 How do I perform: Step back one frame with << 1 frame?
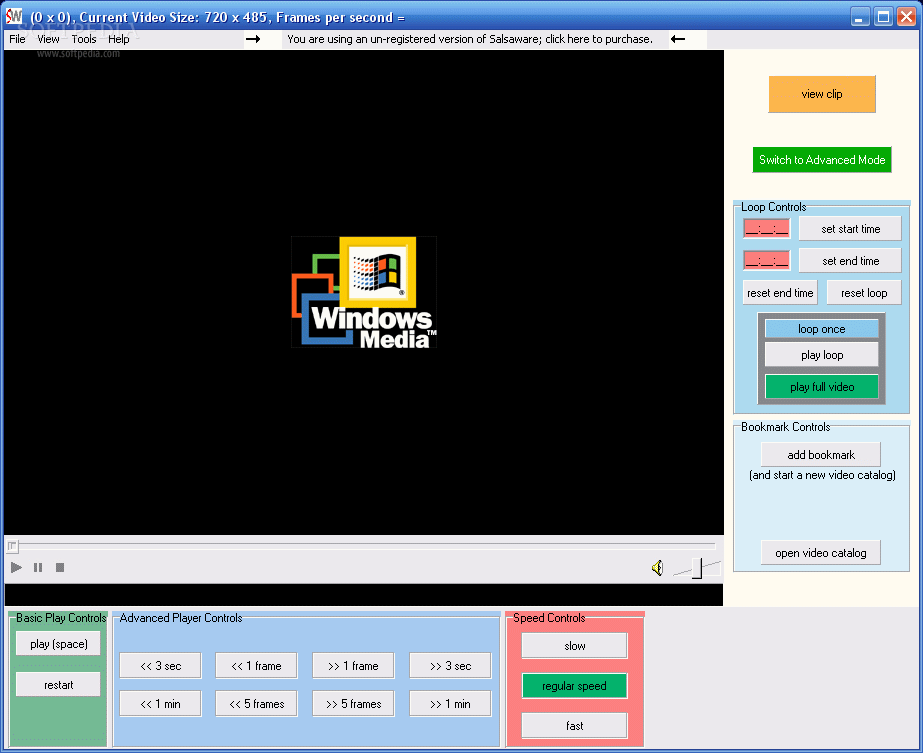(x=256, y=666)
